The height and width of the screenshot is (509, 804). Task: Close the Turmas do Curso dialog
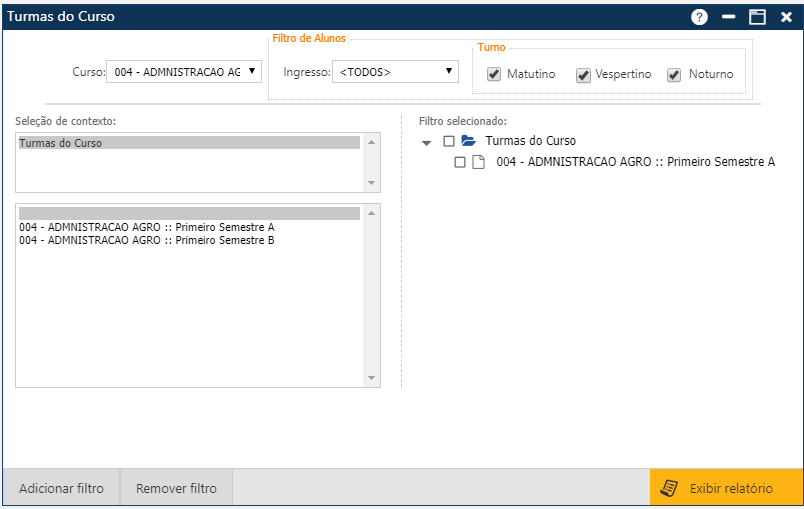click(786, 17)
